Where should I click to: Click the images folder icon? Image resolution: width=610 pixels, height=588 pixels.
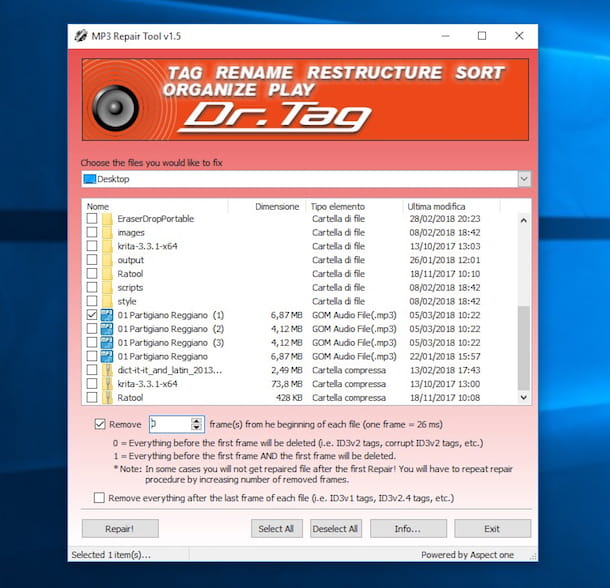point(107,233)
